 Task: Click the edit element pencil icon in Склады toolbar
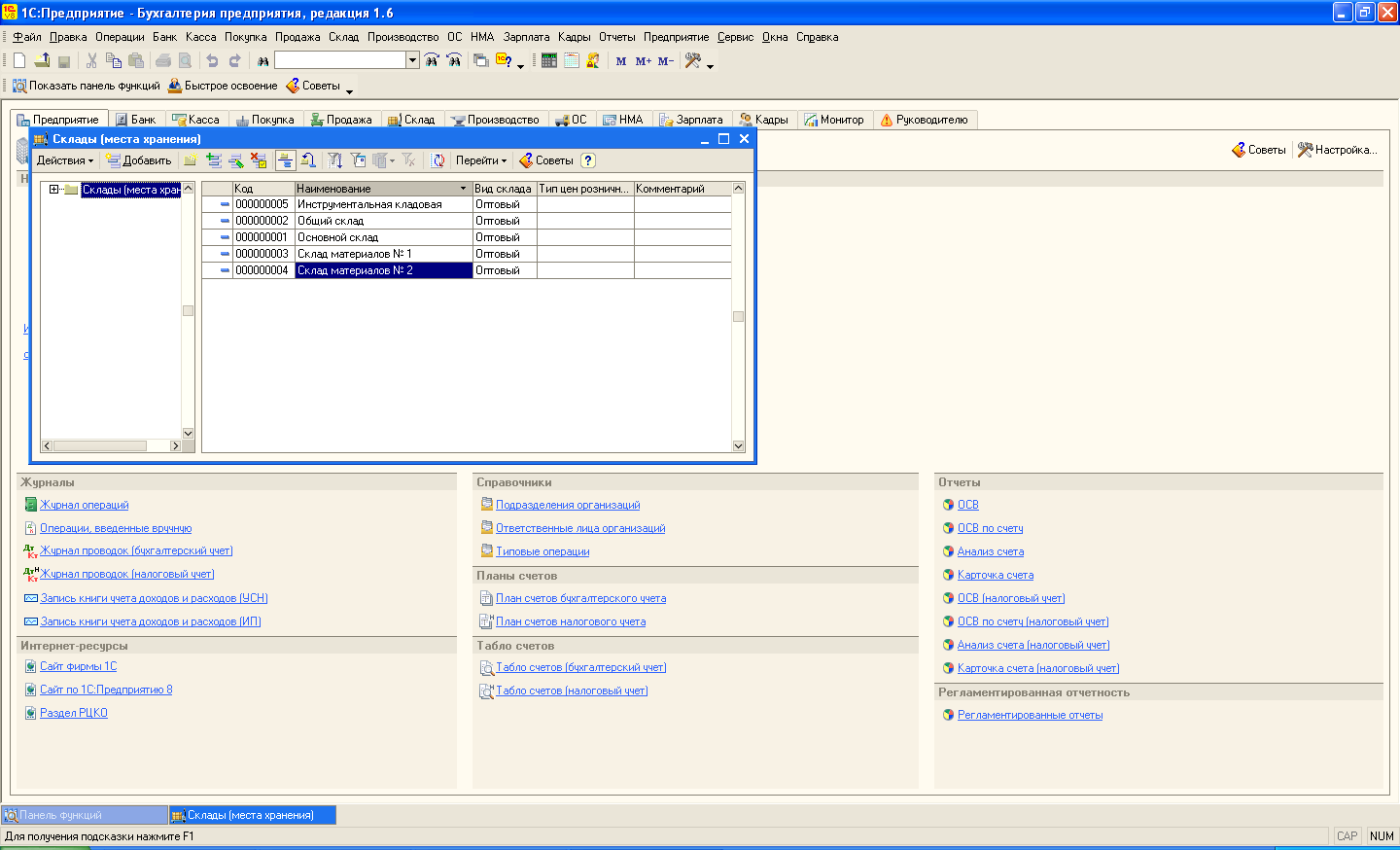(236, 160)
